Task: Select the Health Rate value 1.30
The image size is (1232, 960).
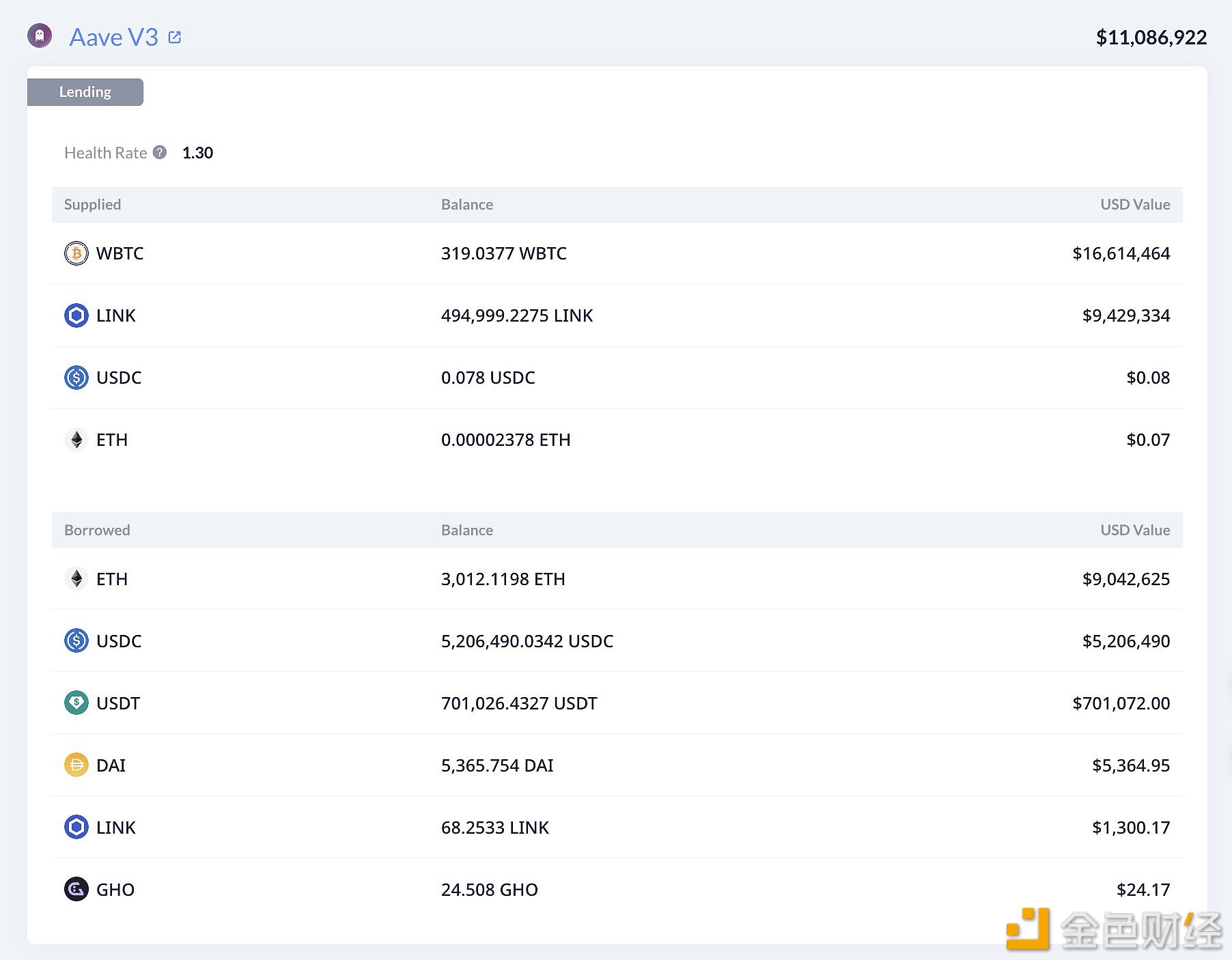Action: [x=197, y=153]
